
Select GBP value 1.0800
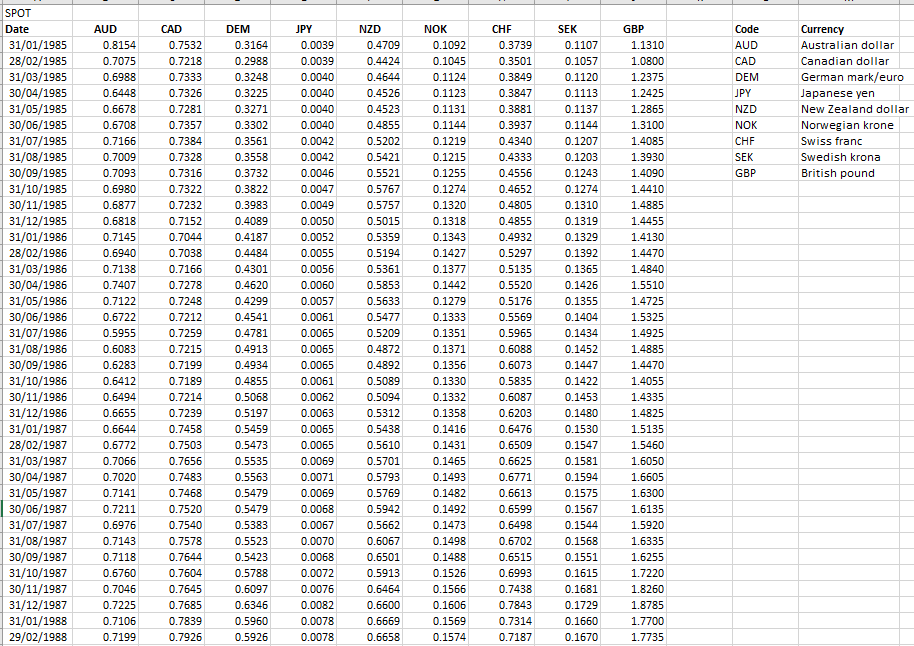click(633, 61)
